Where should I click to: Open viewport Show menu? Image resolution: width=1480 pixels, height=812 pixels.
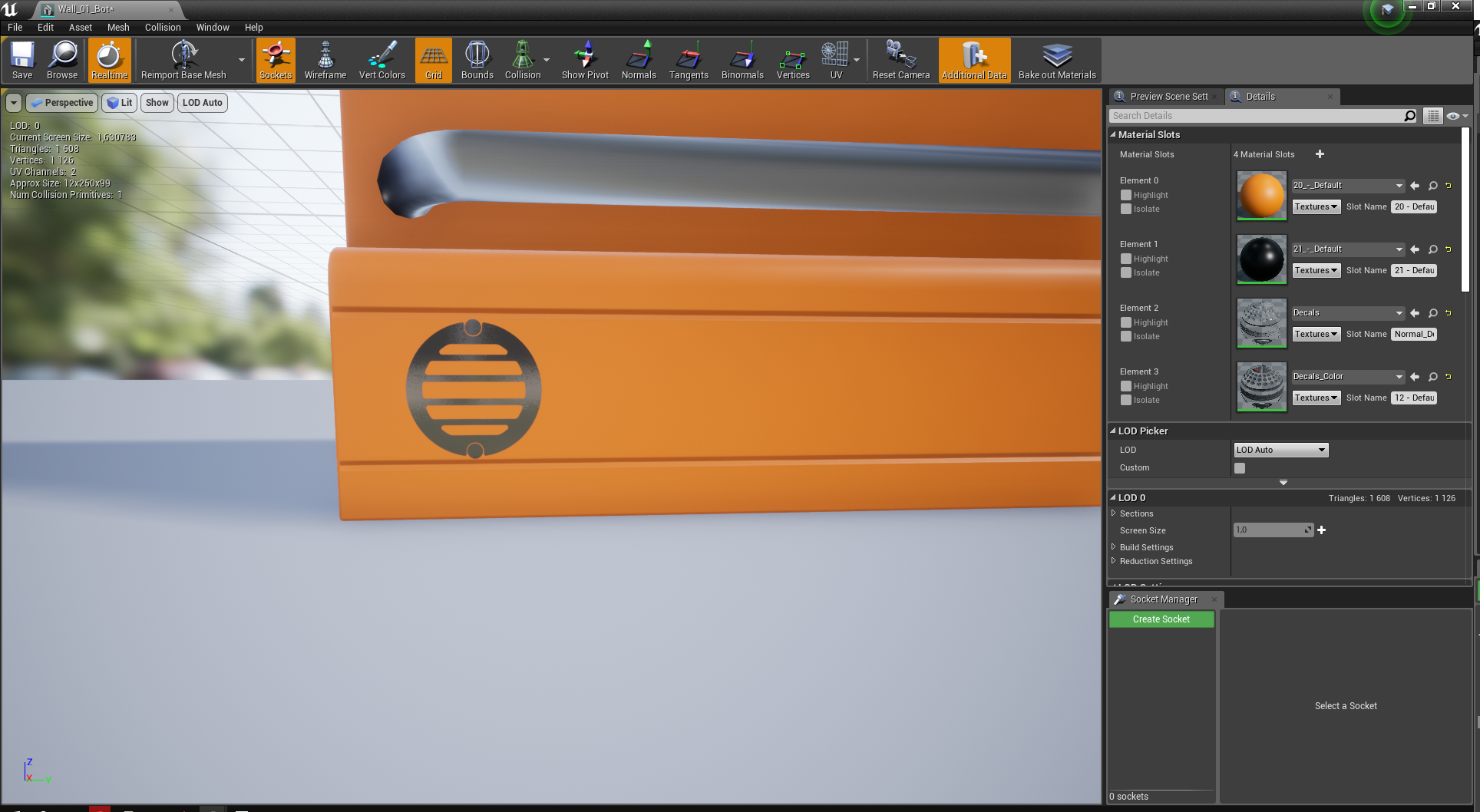coord(157,103)
